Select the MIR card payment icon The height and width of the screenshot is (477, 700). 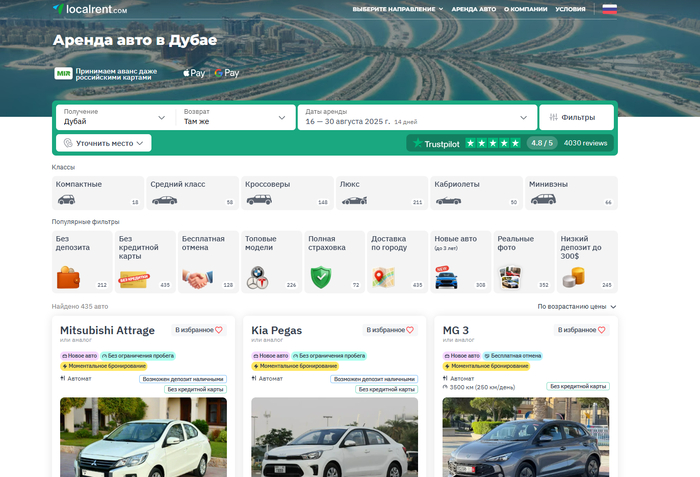(63, 74)
